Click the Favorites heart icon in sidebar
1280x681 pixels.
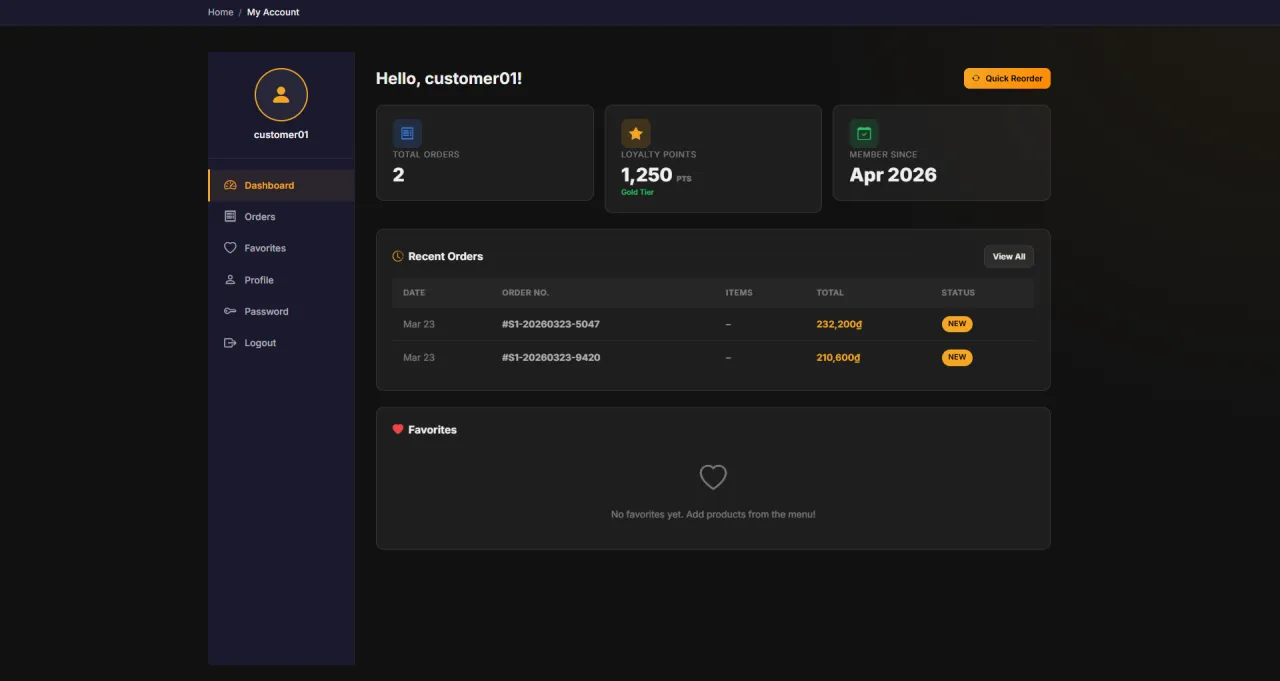(230, 248)
